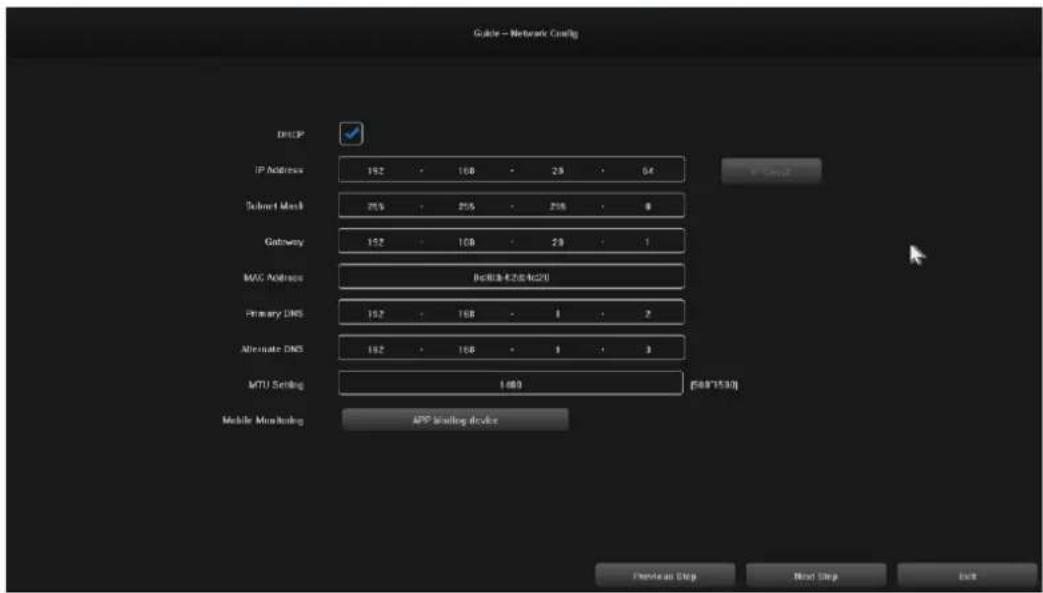
Task: Click the Guide – Network Config title
Action: (x=525, y=33)
